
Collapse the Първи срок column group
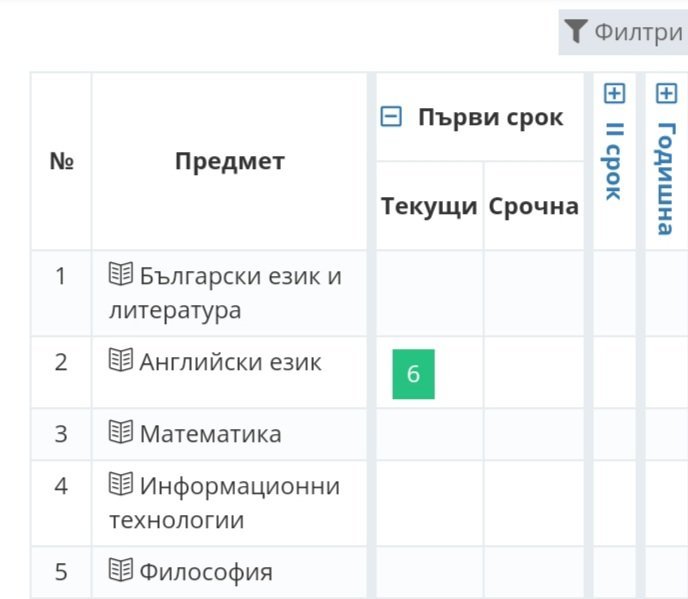point(392,118)
